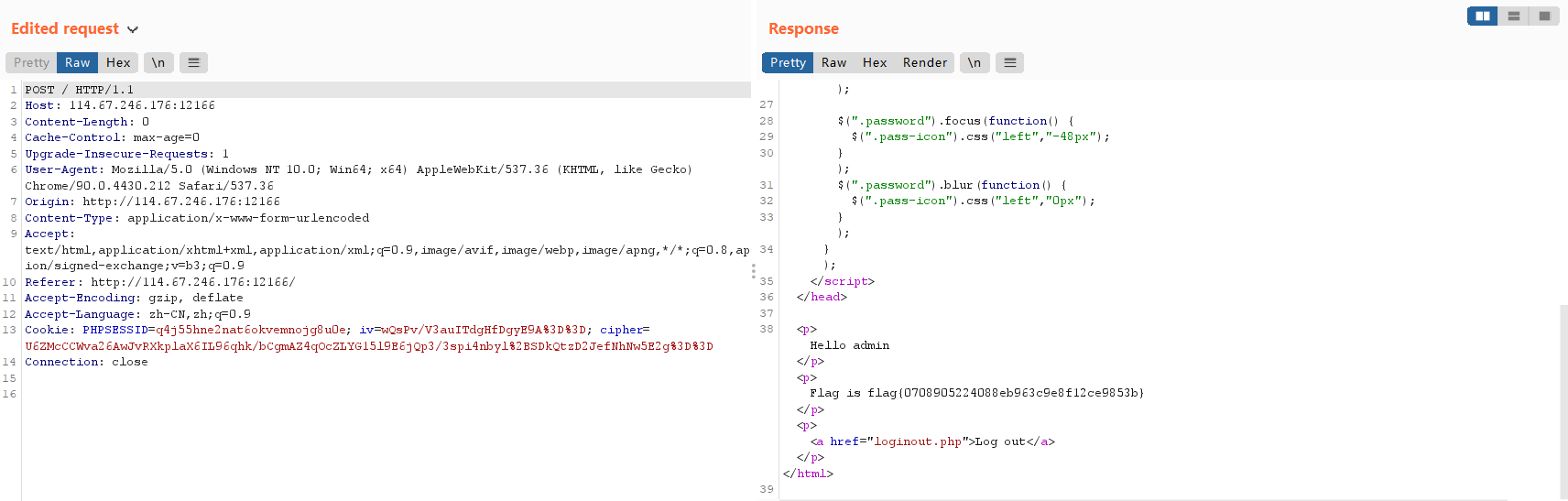Viewport: 1568px width, 501px height.
Task: Click the Content-Type header line
Action: point(197,218)
